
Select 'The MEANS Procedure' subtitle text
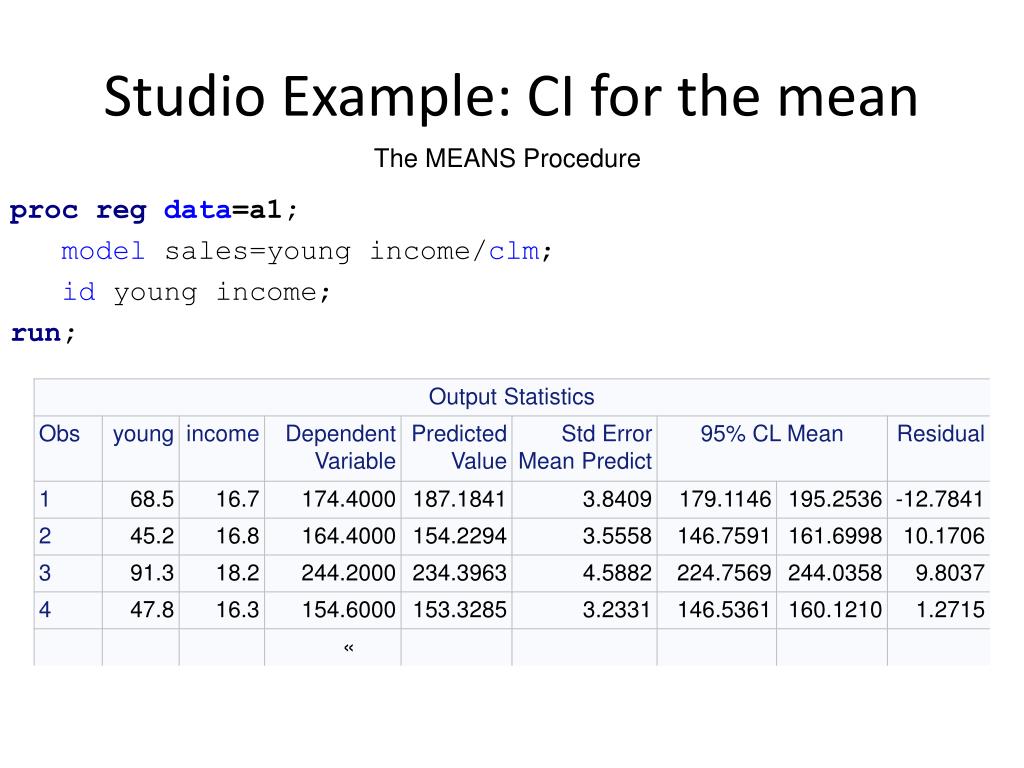[x=507, y=159]
